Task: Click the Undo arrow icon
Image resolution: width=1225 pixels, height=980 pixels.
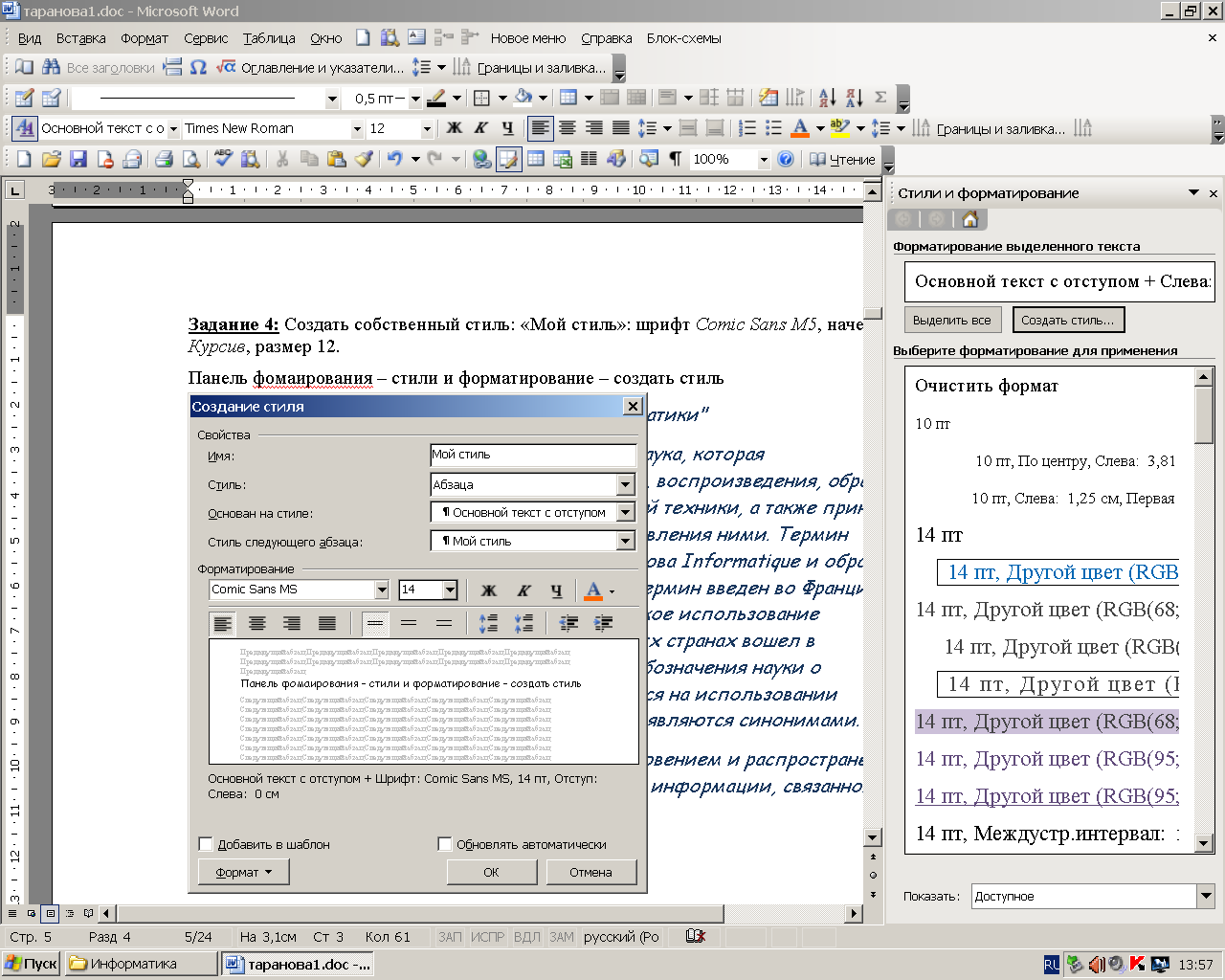Action: pyautogui.click(x=394, y=159)
